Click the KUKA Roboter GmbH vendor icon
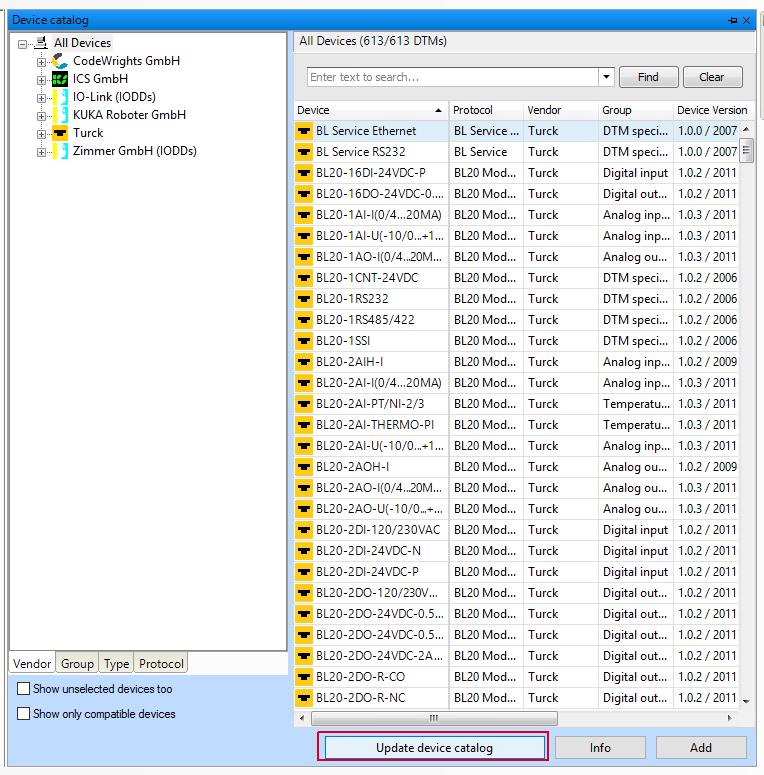The image size is (764, 775). 60,115
